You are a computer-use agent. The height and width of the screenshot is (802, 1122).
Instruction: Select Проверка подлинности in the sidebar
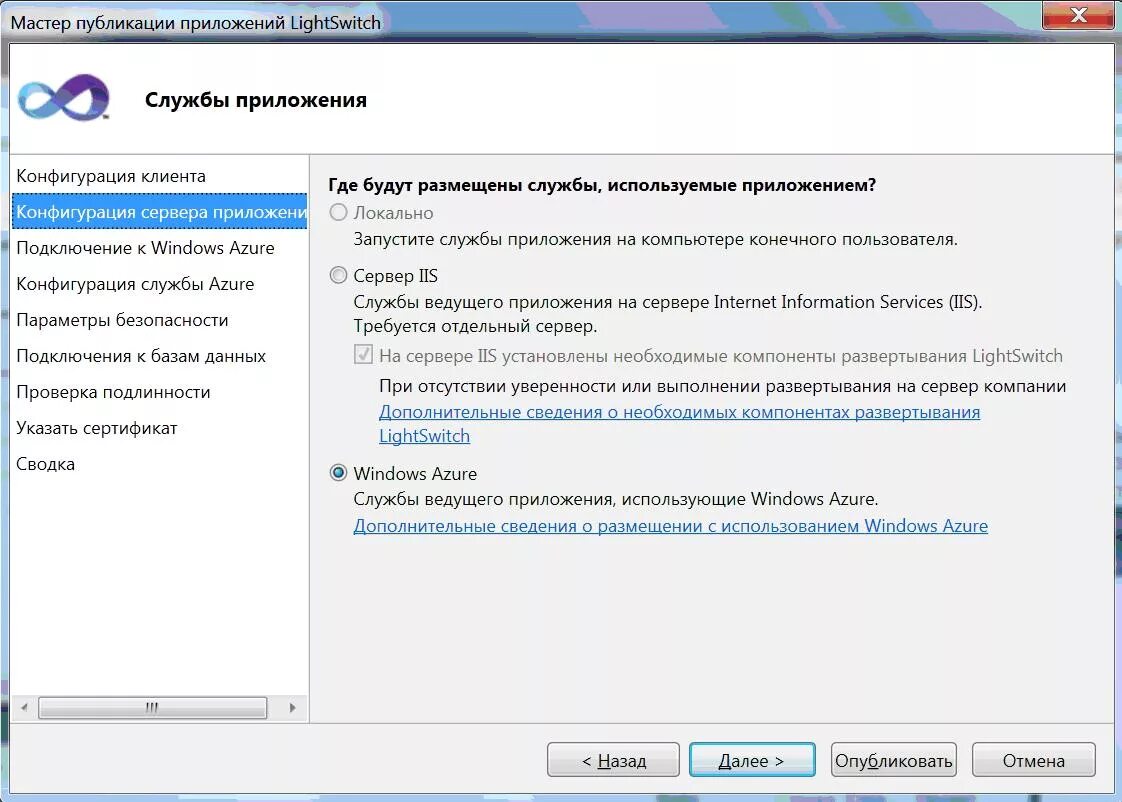click(113, 392)
